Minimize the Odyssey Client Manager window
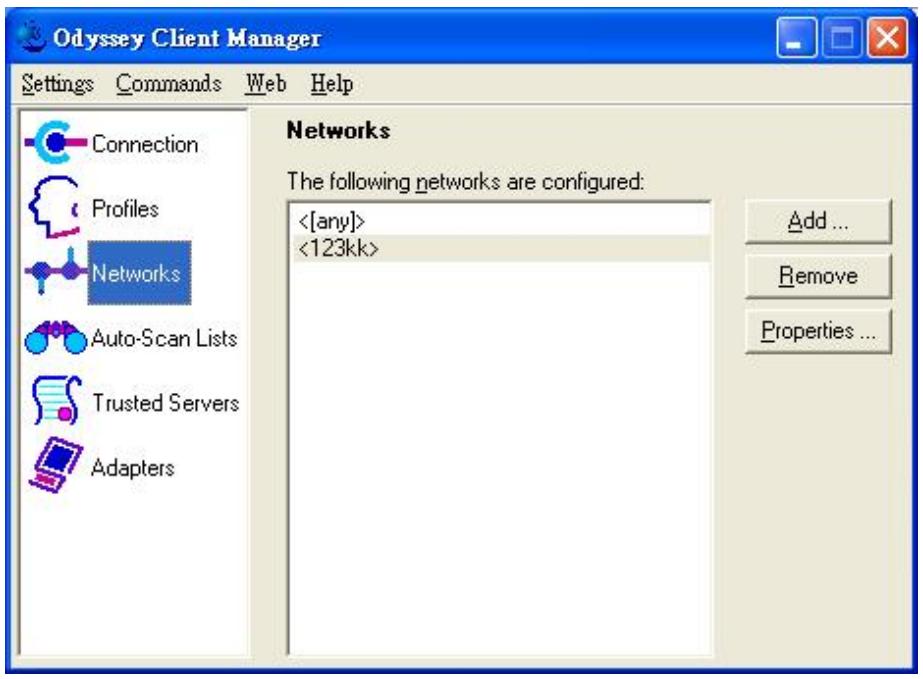 coord(796,37)
